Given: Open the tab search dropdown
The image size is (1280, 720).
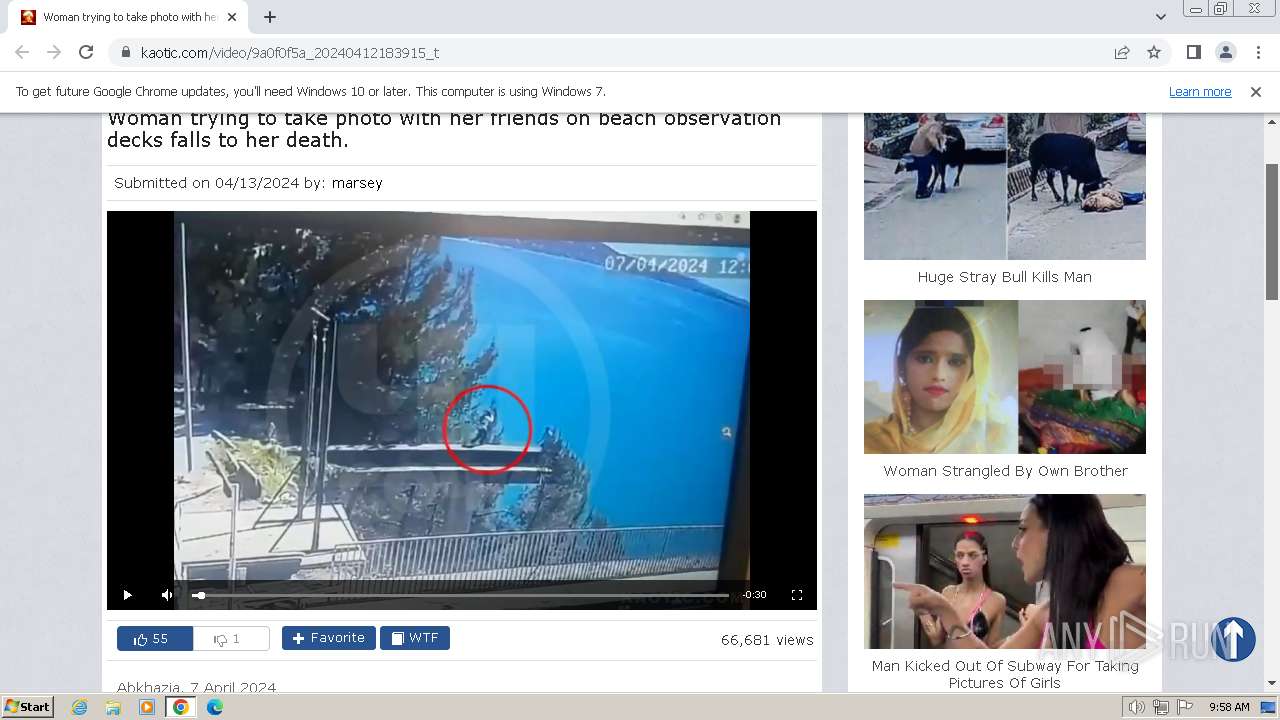Looking at the screenshot, I should [1160, 17].
